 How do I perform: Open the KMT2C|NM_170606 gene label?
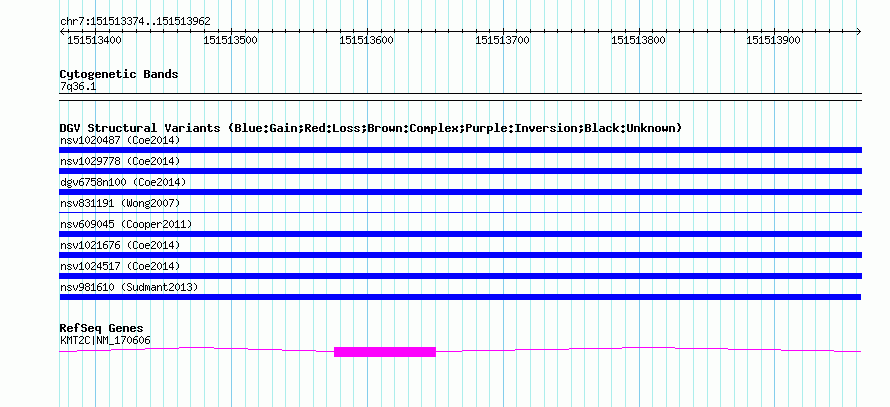[x=105, y=340]
